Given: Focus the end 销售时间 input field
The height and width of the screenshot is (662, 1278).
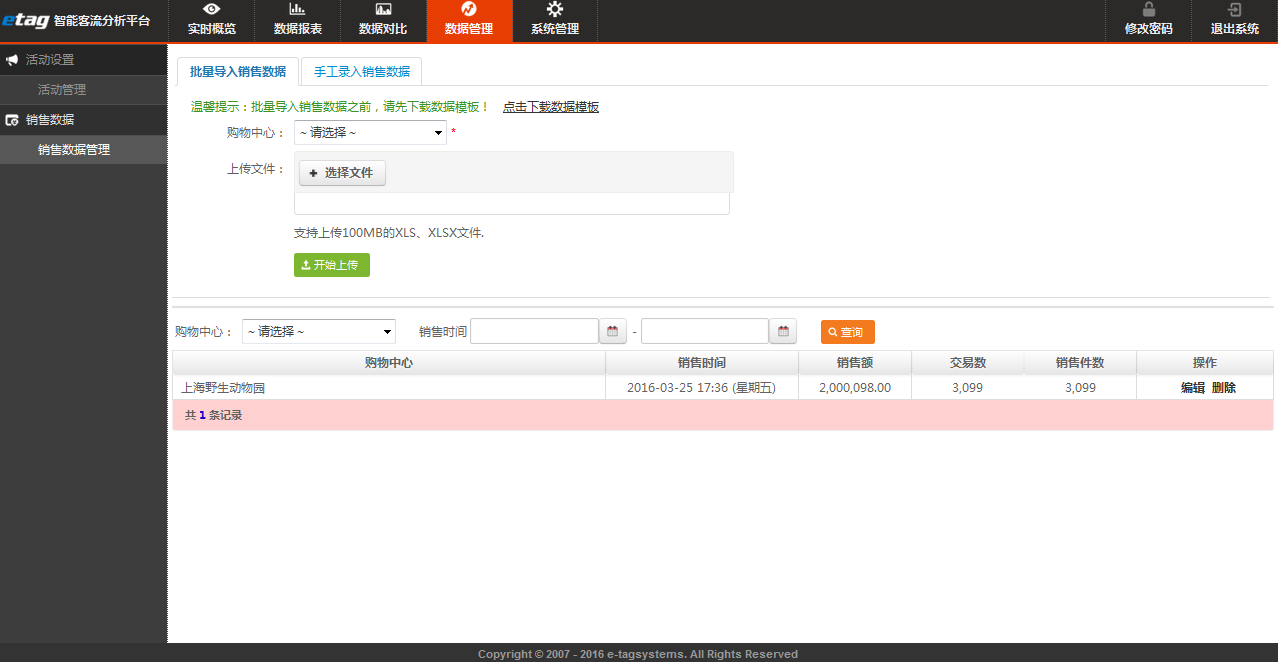Looking at the screenshot, I should tap(705, 331).
